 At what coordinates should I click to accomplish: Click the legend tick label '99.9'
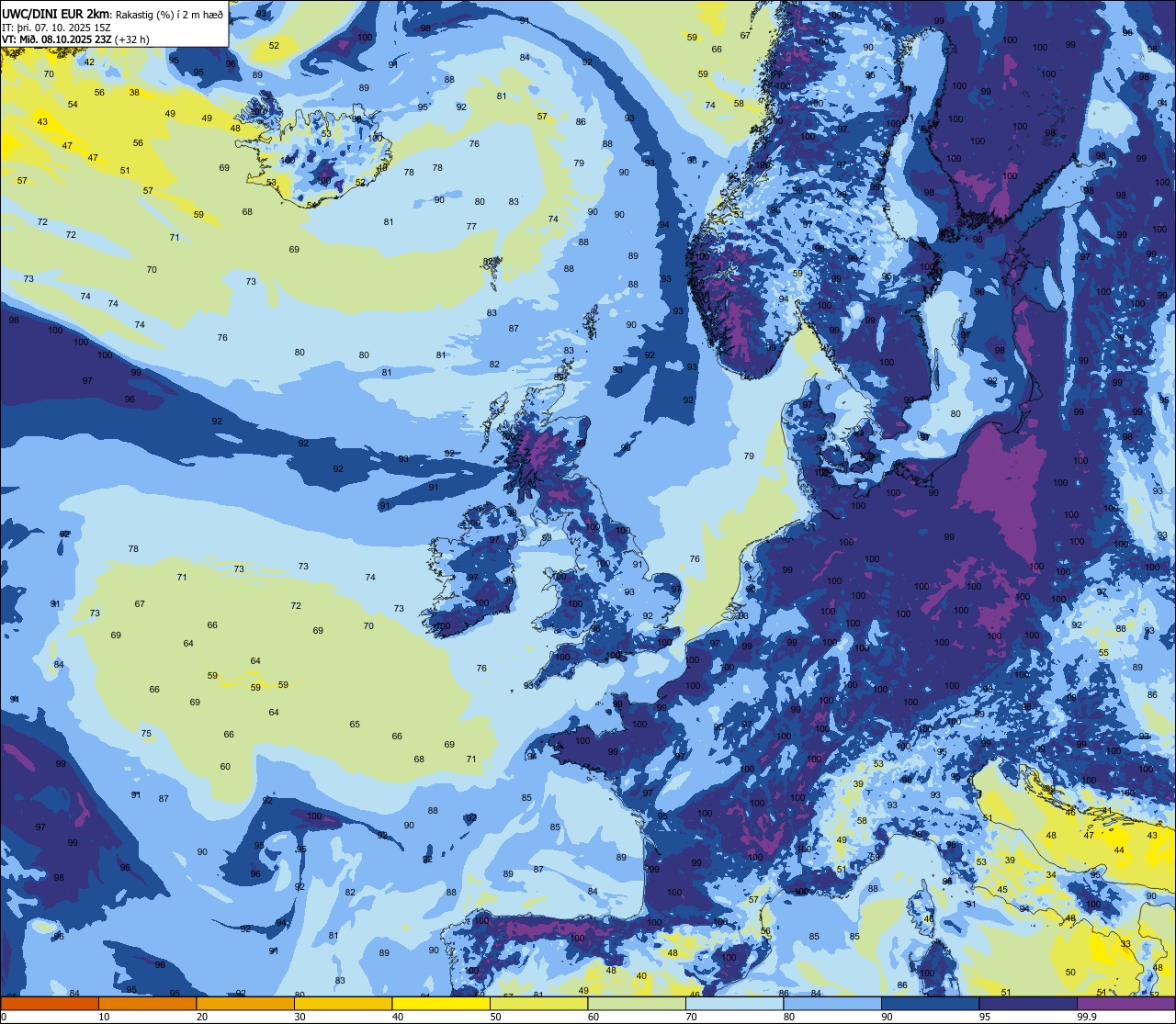pos(1087,1017)
